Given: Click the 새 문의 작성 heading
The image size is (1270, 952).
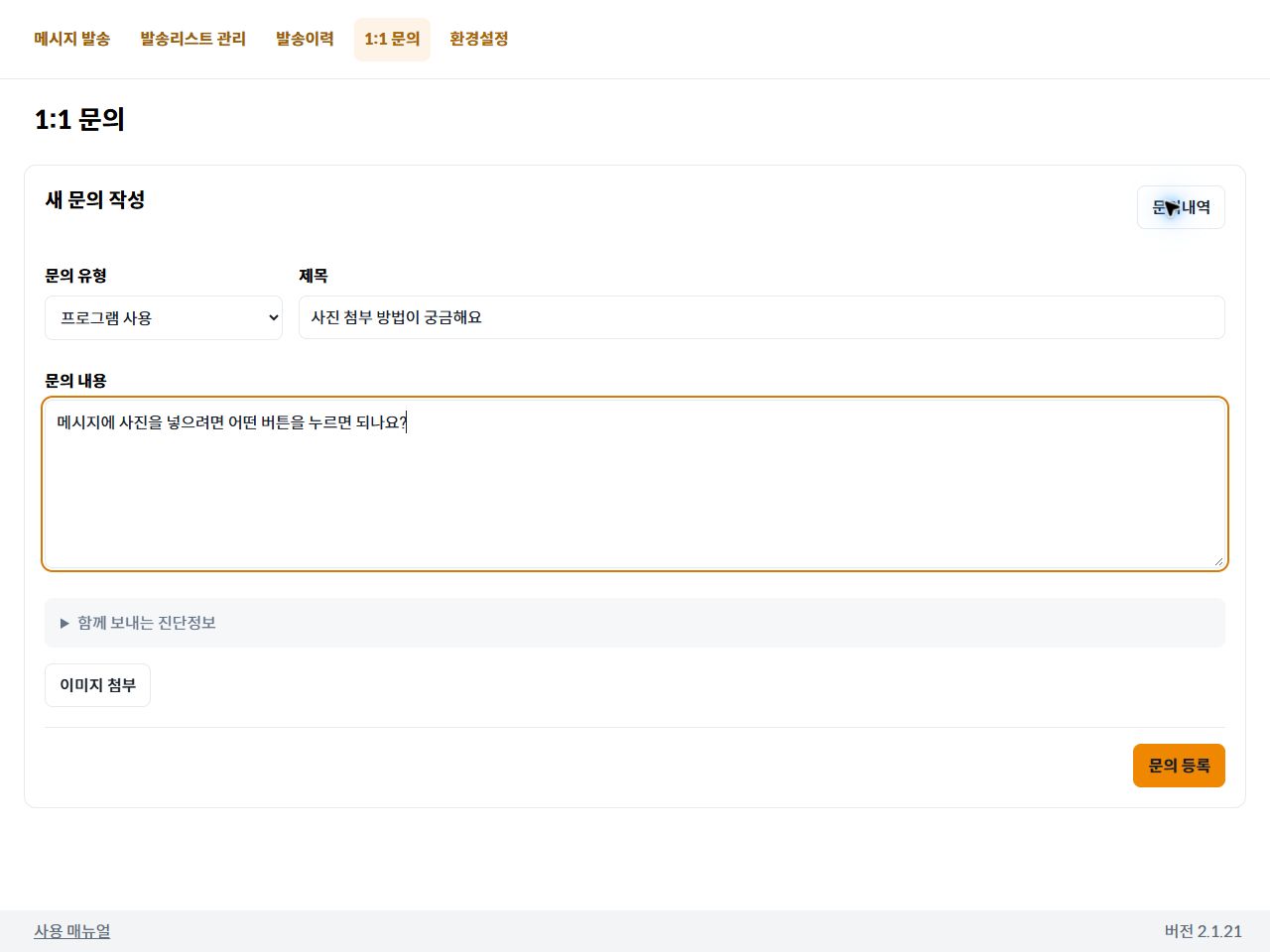Looking at the screenshot, I should click(x=95, y=199).
